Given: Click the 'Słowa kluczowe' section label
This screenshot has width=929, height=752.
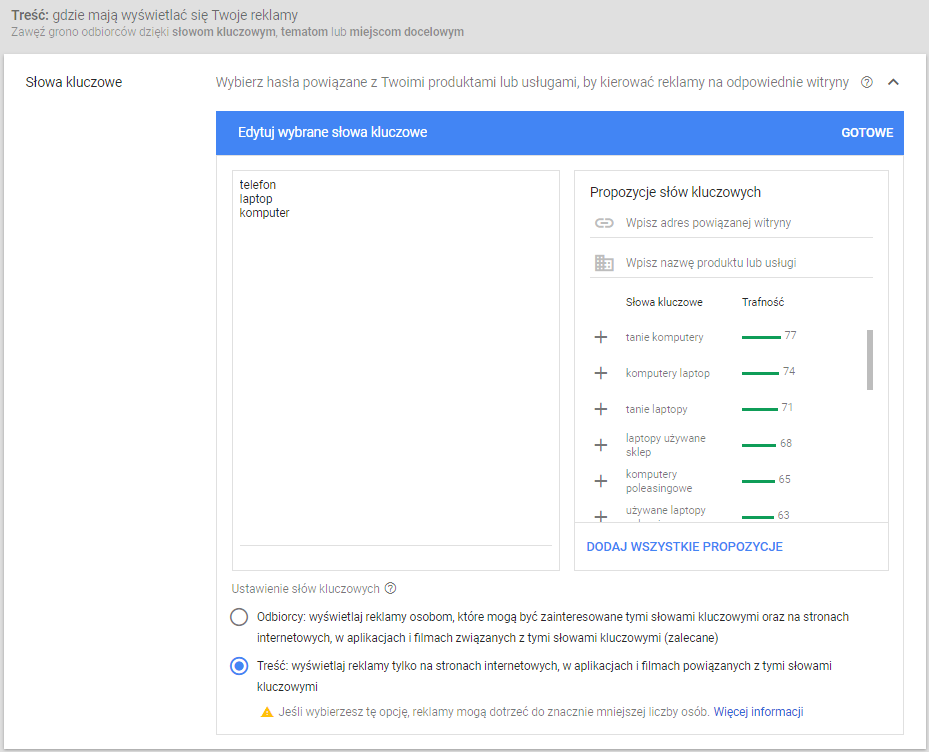Looking at the screenshot, I should pyautogui.click(x=73, y=82).
